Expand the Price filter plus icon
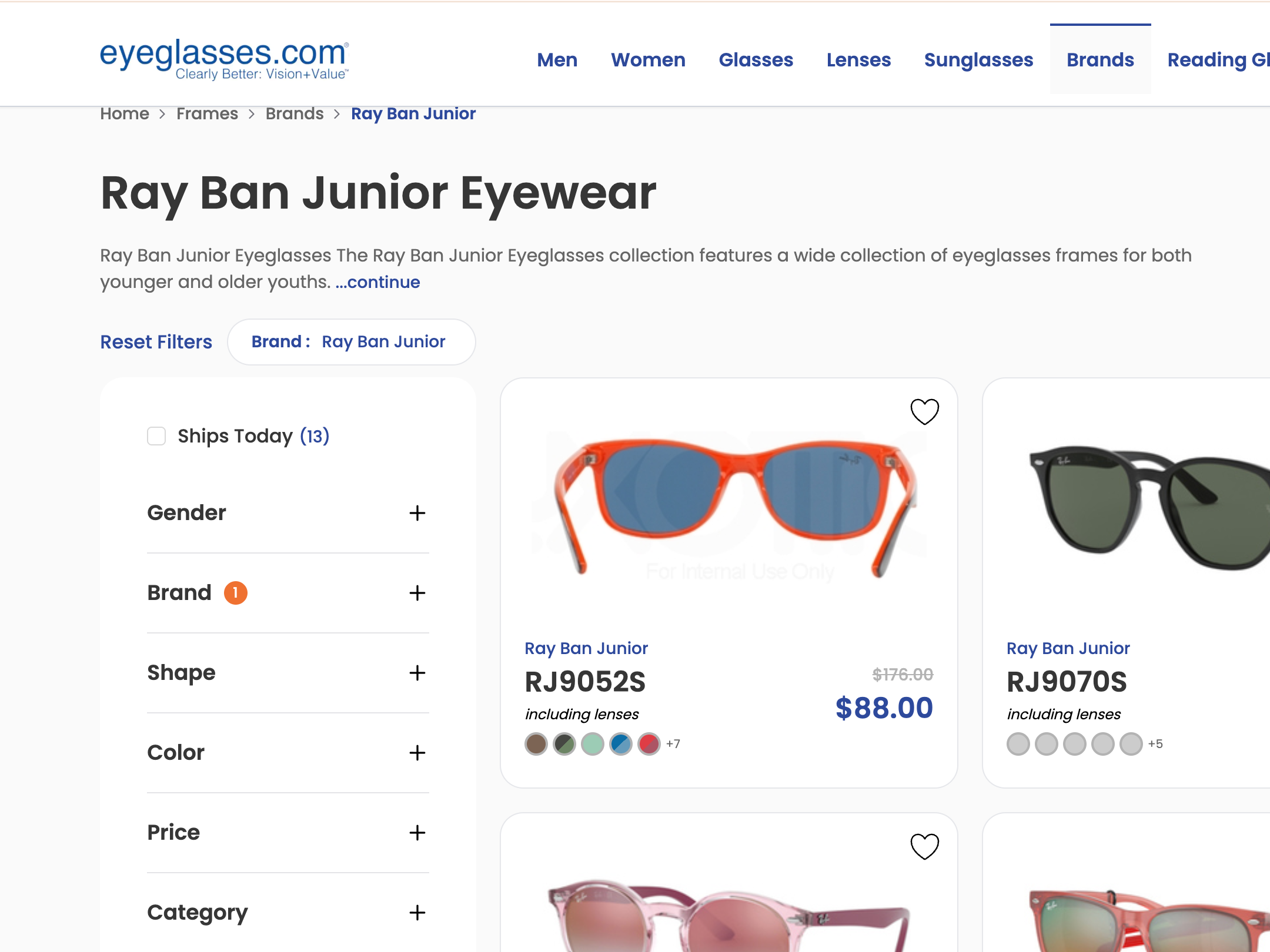1270x952 pixels. [417, 833]
